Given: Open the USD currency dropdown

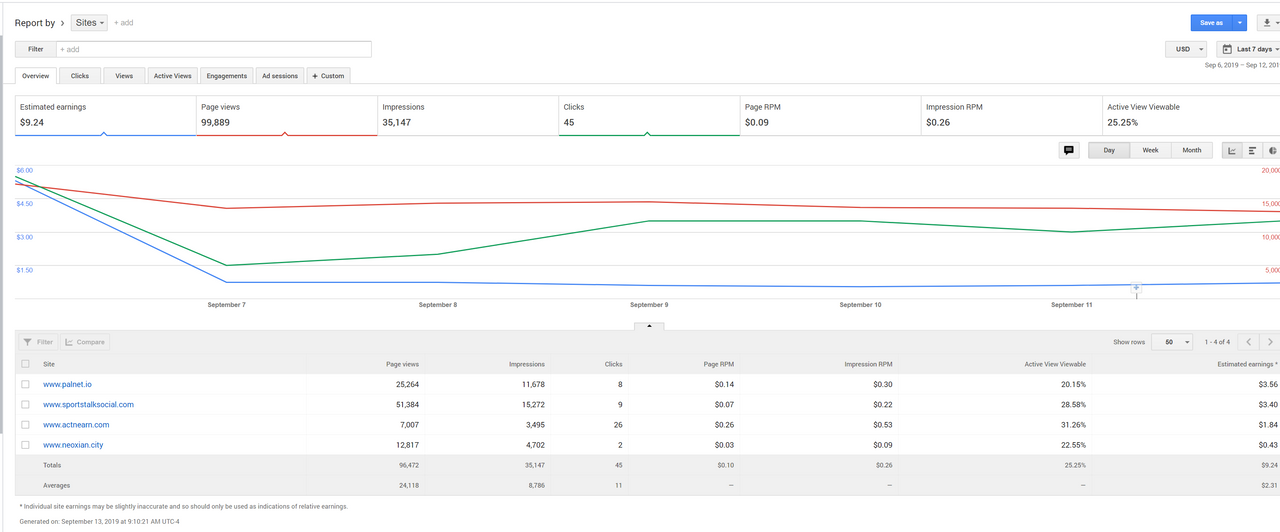Looking at the screenshot, I should pos(1186,49).
